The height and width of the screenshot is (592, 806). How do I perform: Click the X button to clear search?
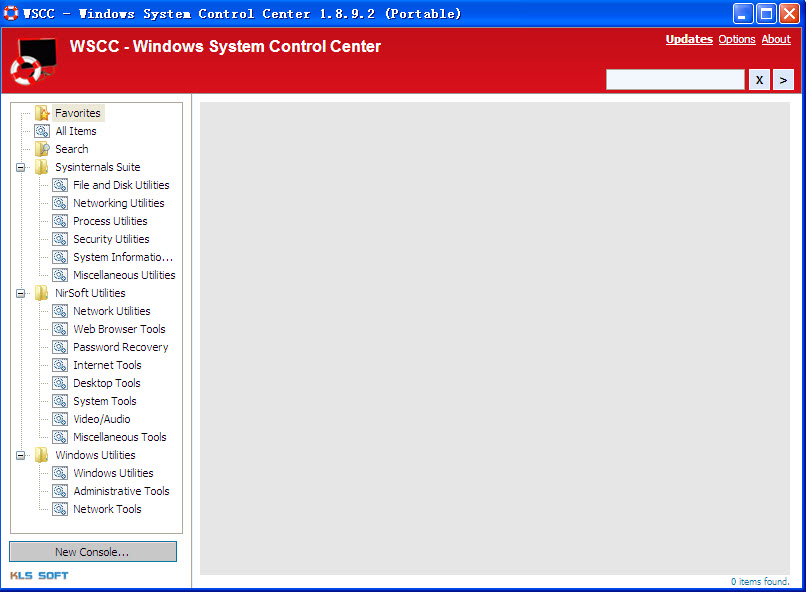coord(759,80)
